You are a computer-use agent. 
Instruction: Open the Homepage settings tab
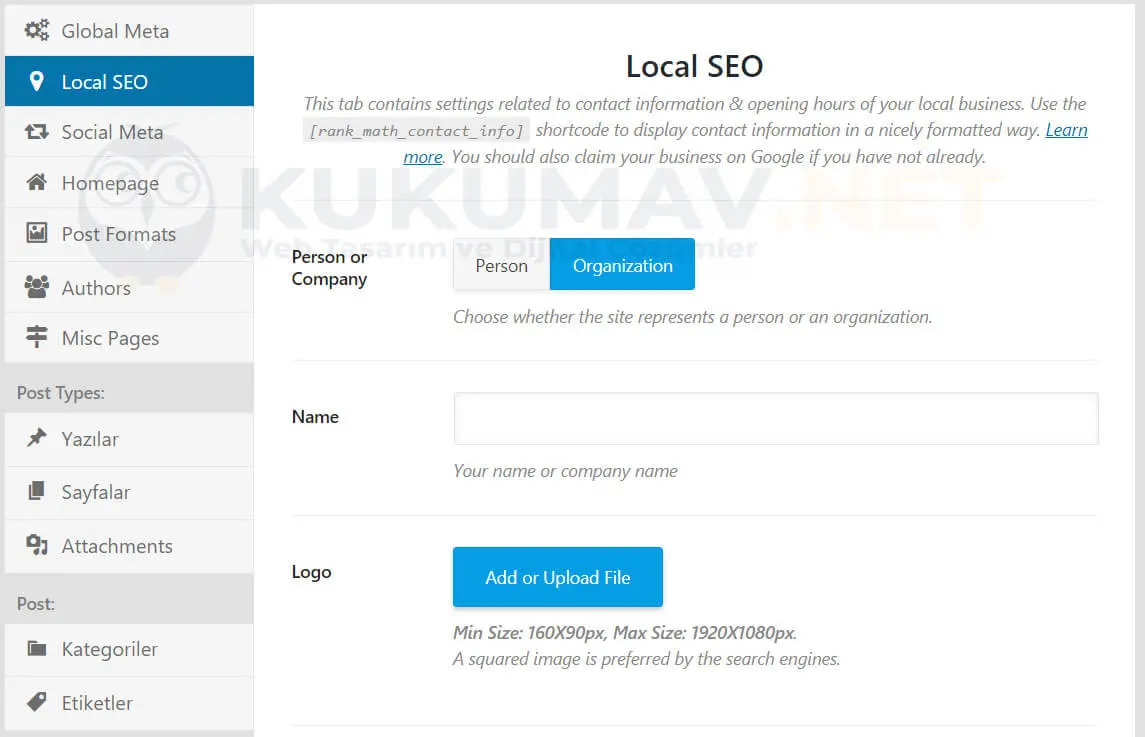[x=129, y=183]
